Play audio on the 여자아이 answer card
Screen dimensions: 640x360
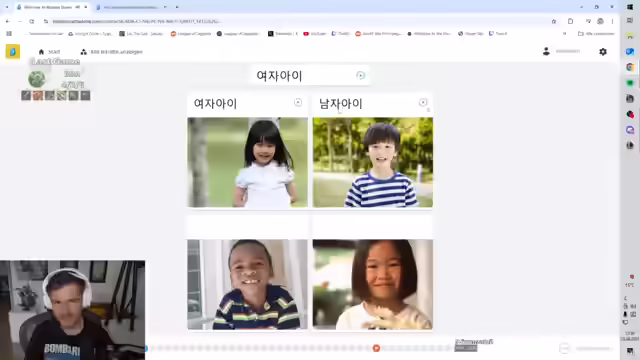click(298, 102)
